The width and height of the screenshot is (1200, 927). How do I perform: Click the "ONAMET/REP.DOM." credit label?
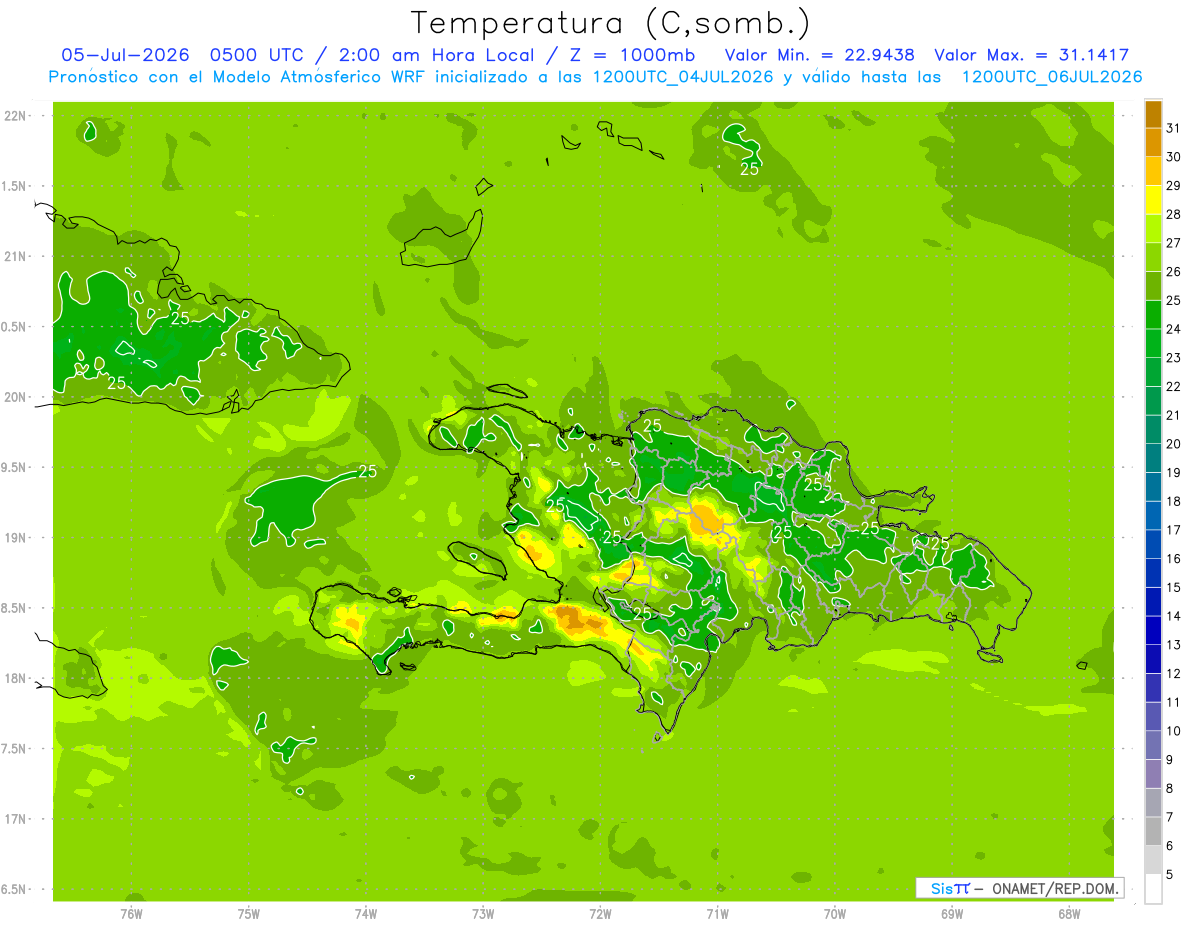click(x=1056, y=888)
